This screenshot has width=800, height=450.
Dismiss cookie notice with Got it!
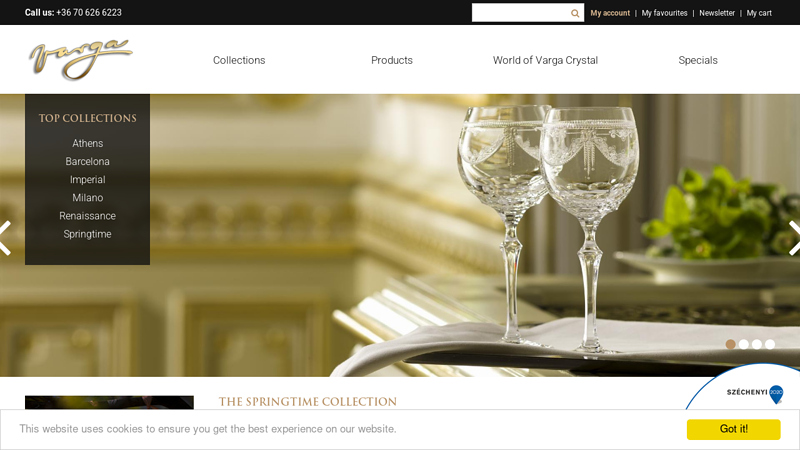click(x=733, y=429)
